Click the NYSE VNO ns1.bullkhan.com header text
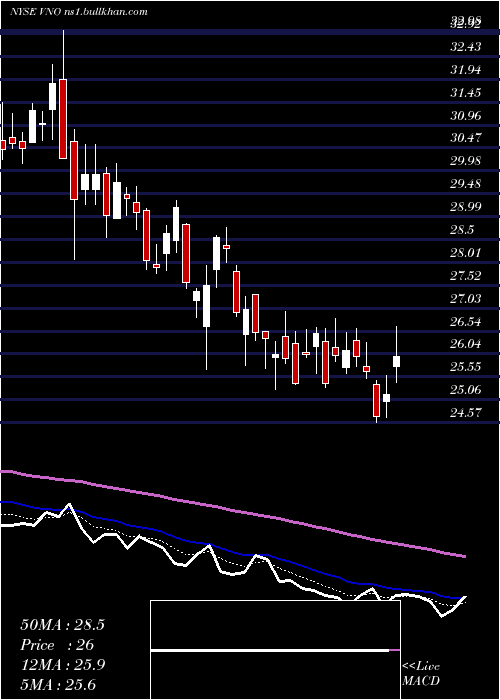This screenshot has height=700, width=500. point(79,11)
